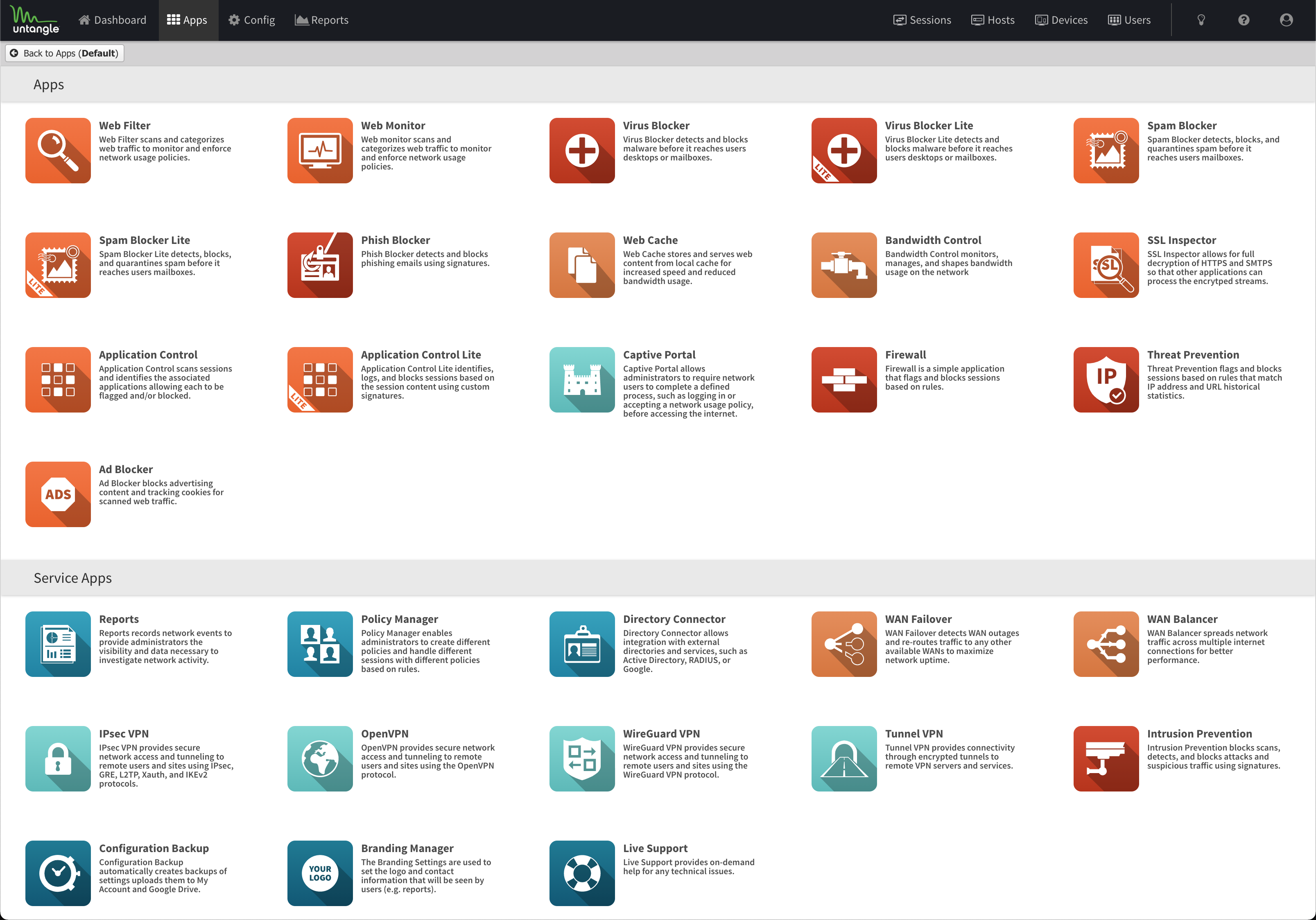Open the Virus Blocker Lite icon

coord(844,151)
